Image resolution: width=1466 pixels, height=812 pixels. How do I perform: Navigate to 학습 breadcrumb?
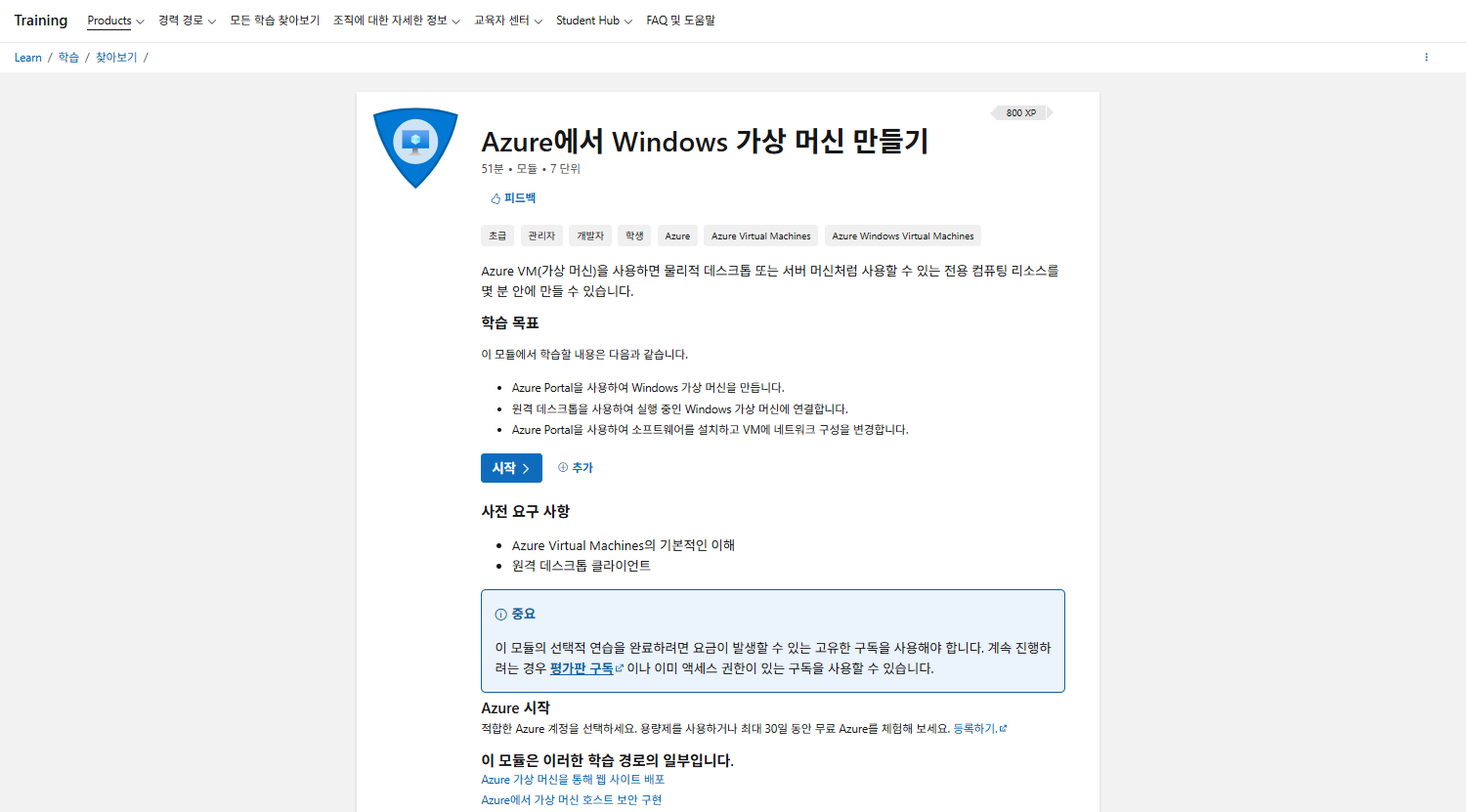(68, 58)
